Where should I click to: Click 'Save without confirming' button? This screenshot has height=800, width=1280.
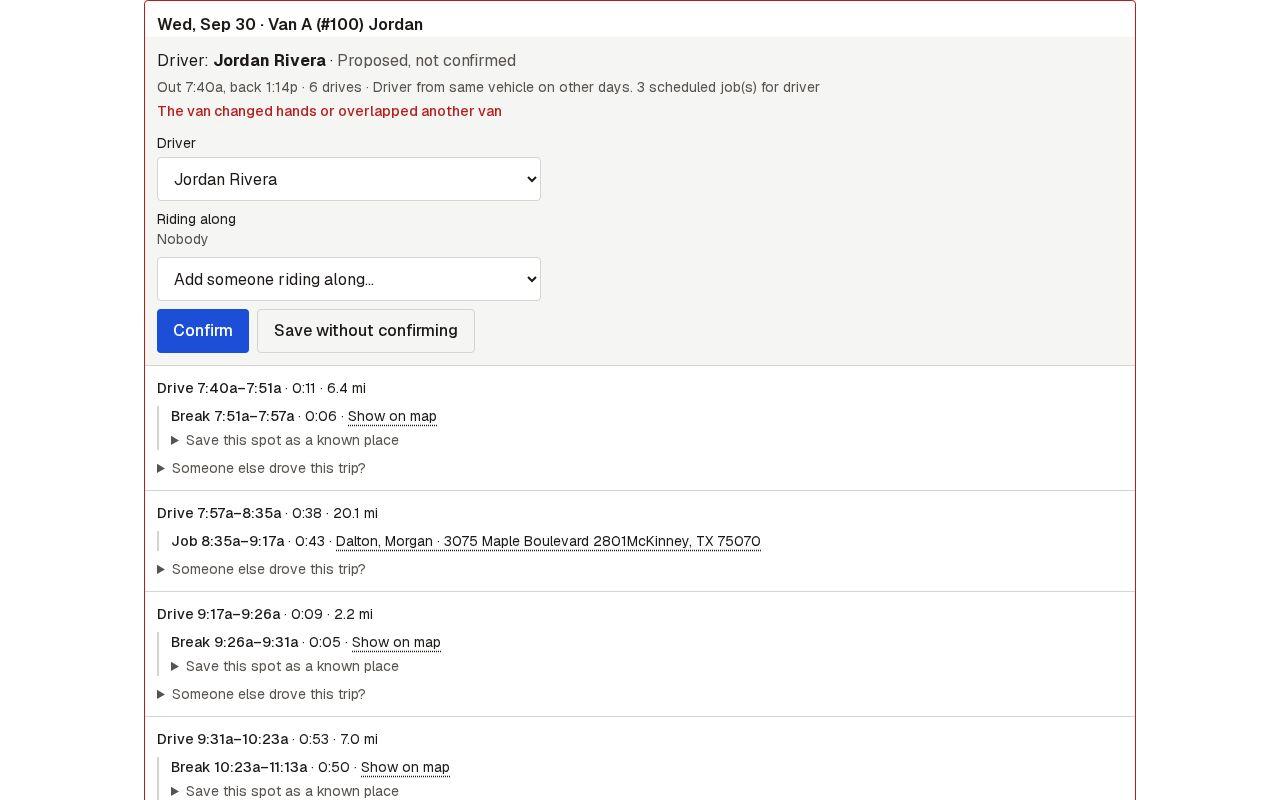tap(366, 331)
